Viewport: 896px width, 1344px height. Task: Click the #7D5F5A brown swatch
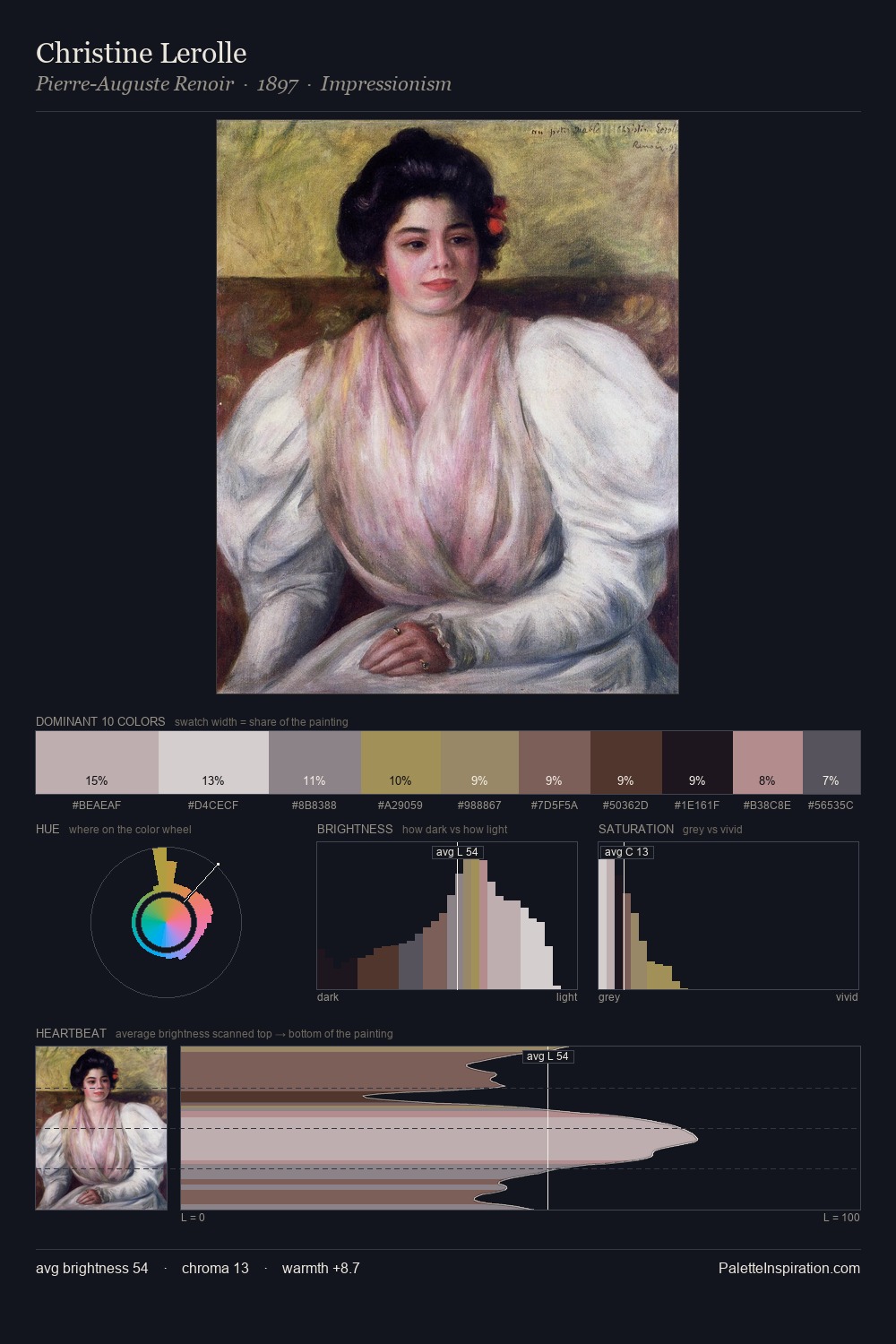(x=554, y=762)
